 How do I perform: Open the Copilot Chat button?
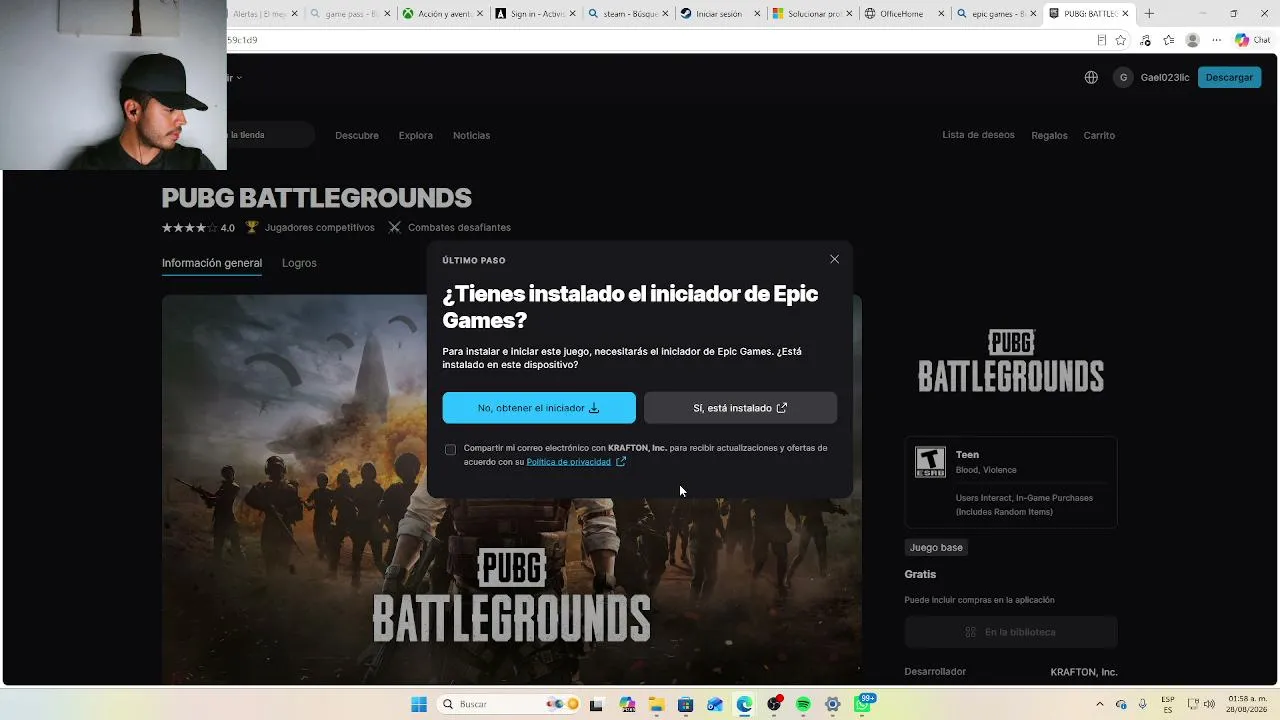click(1255, 40)
